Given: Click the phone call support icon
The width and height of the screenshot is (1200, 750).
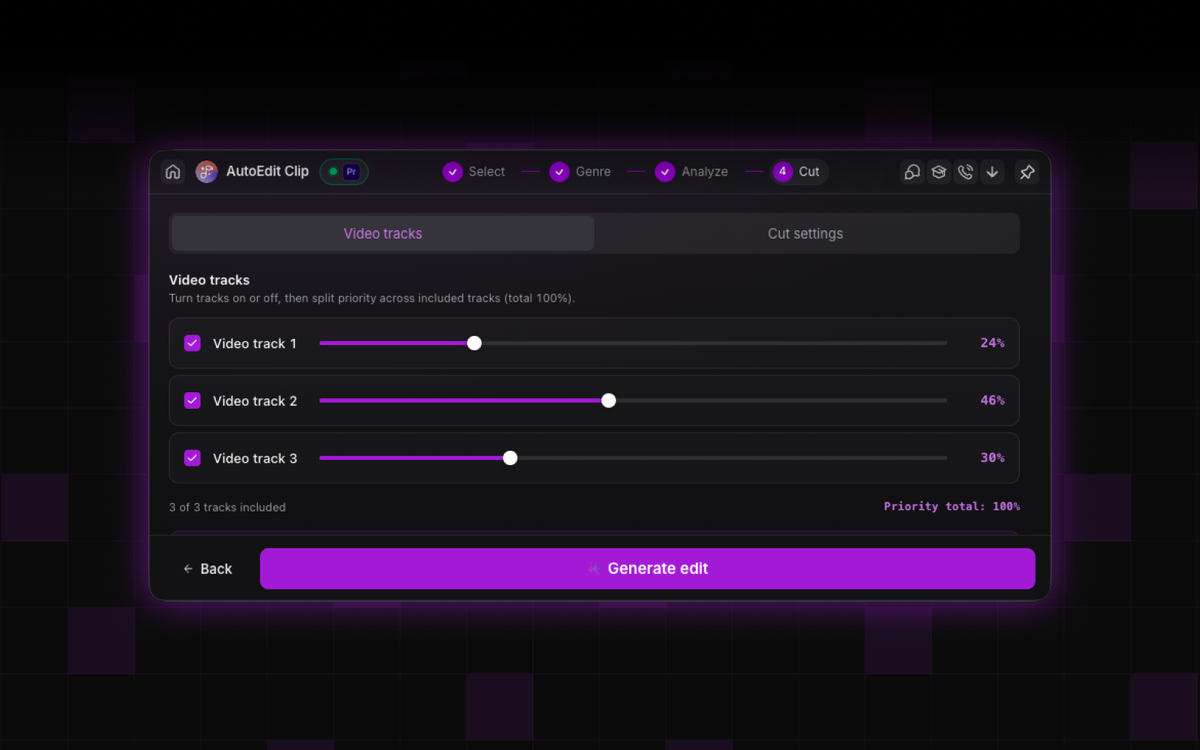Looking at the screenshot, I should [965, 172].
